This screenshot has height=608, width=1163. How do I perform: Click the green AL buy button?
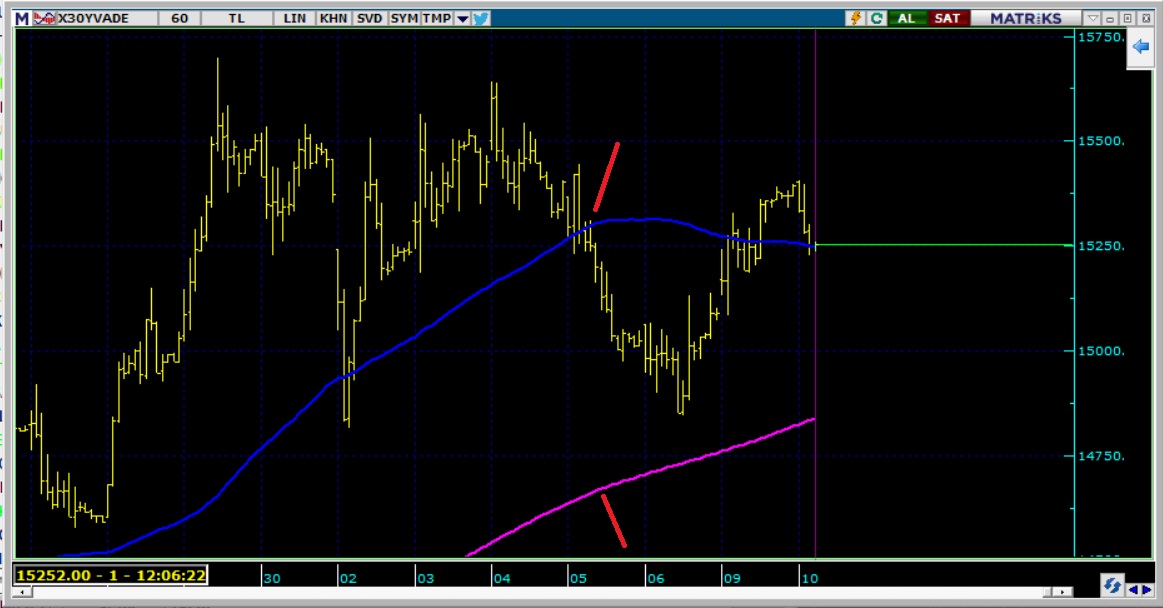point(906,18)
